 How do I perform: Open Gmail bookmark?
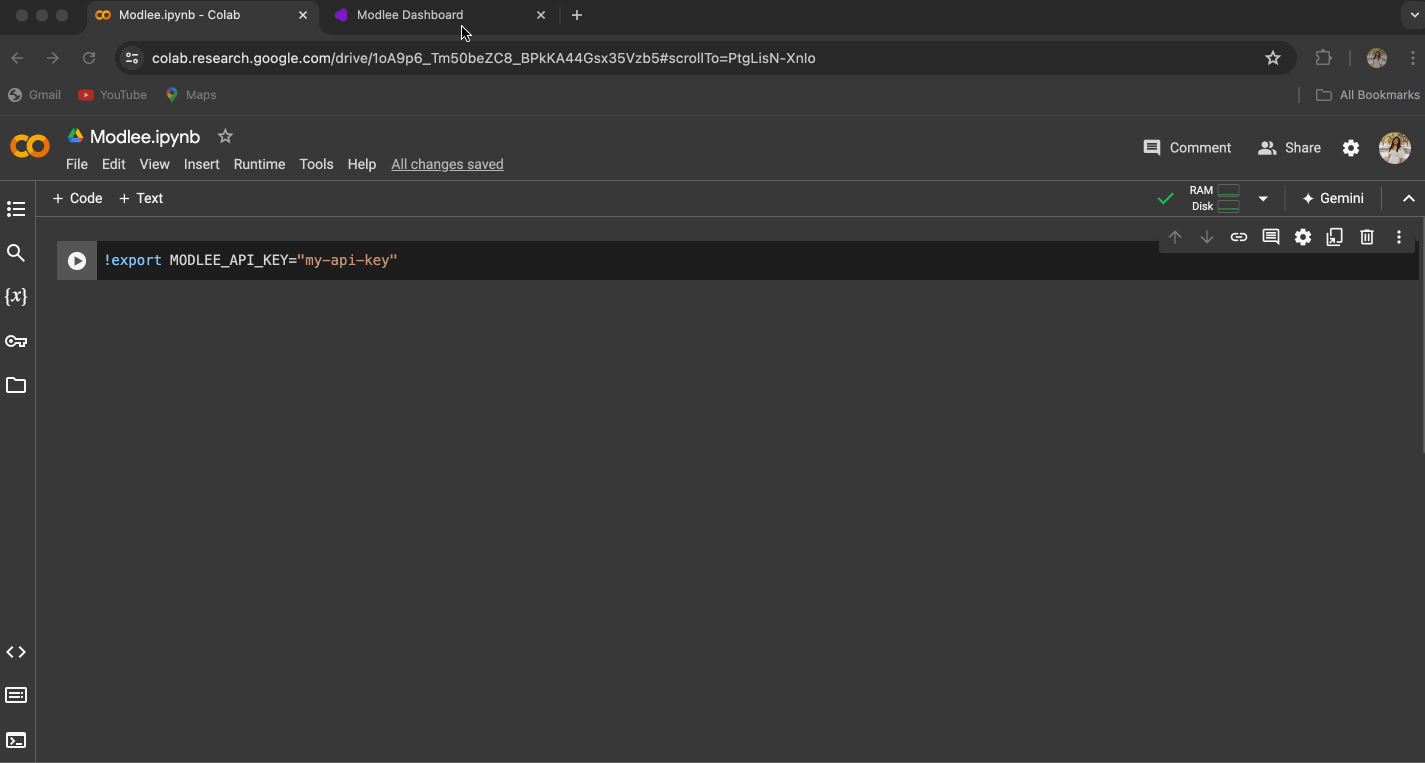pos(35,95)
